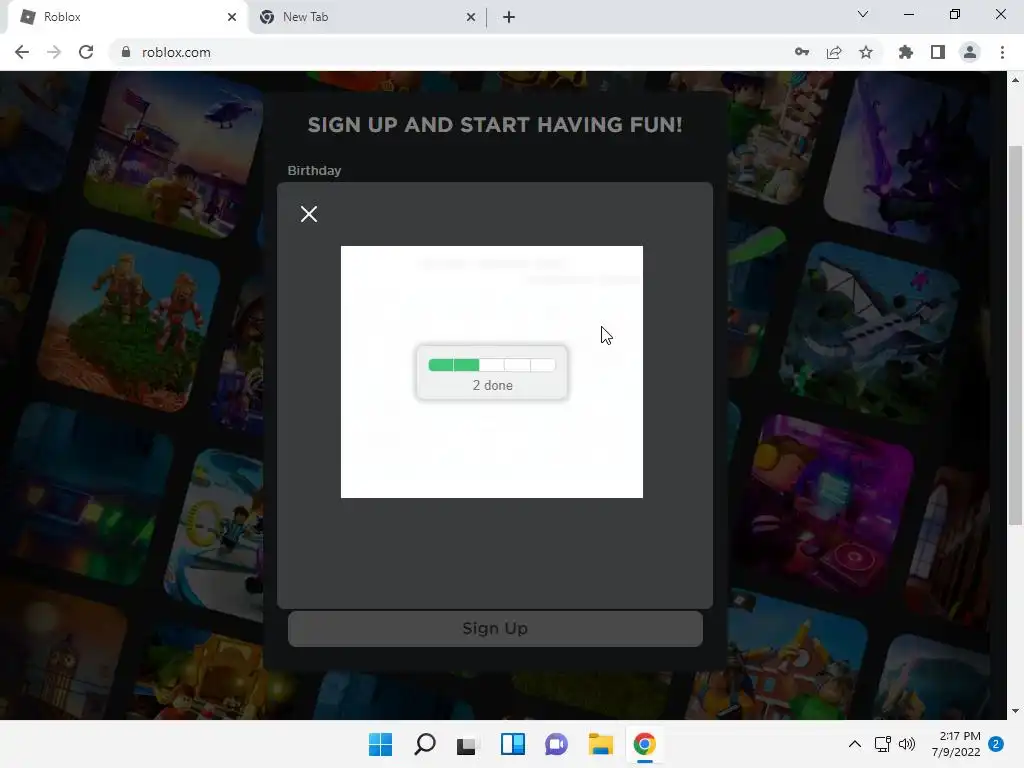Image resolution: width=1024 pixels, height=768 pixels.
Task: Open File Explorer from taskbar
Action: click(x=601, y=744)
